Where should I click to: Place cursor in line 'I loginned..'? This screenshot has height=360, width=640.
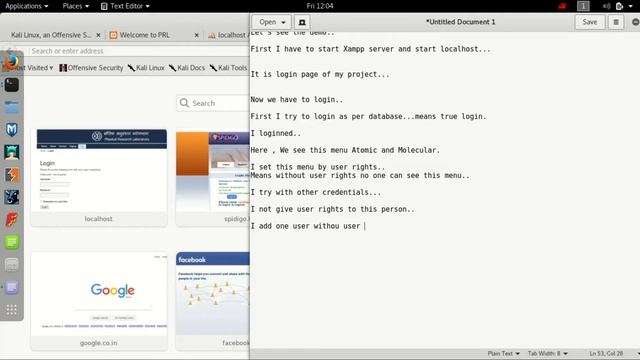(x=276, y=133)
